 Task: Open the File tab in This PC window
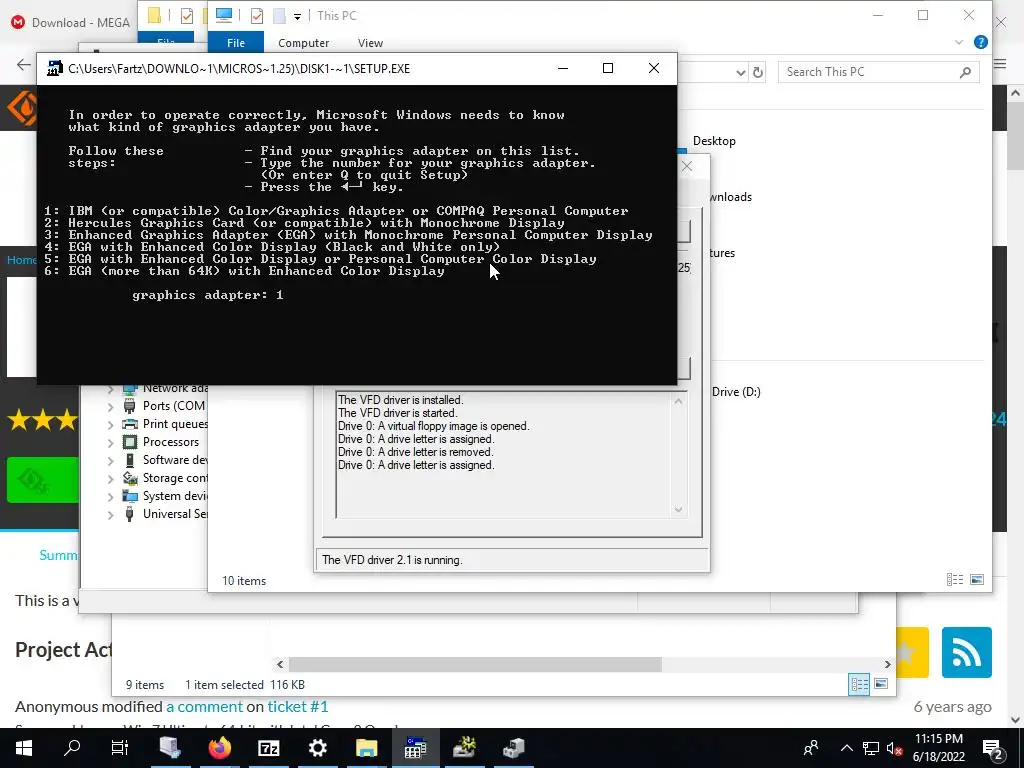236,43
